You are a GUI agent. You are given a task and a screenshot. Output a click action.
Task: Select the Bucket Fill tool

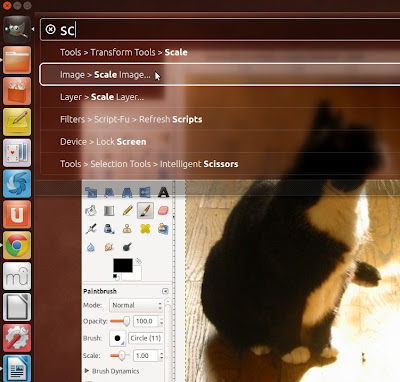point(91,210)
